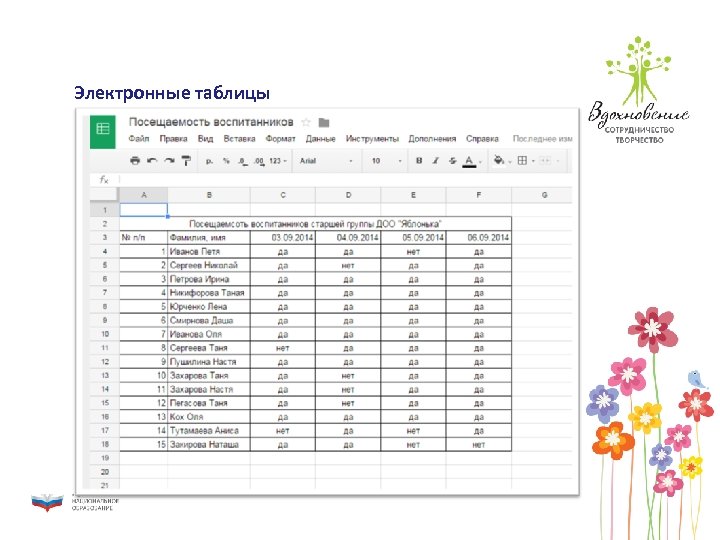Click the Undo arrow icon

tap(152, 161)
